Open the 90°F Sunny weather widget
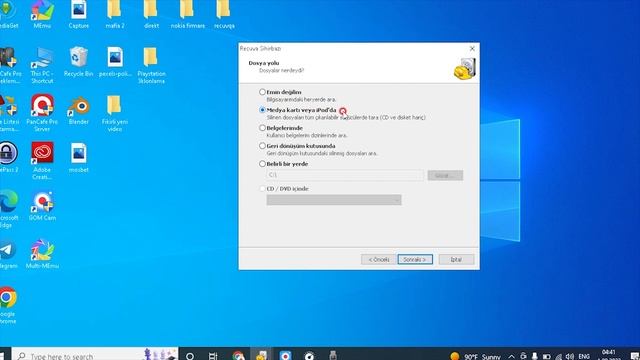640x360 pixels. (x=476, y=356)
